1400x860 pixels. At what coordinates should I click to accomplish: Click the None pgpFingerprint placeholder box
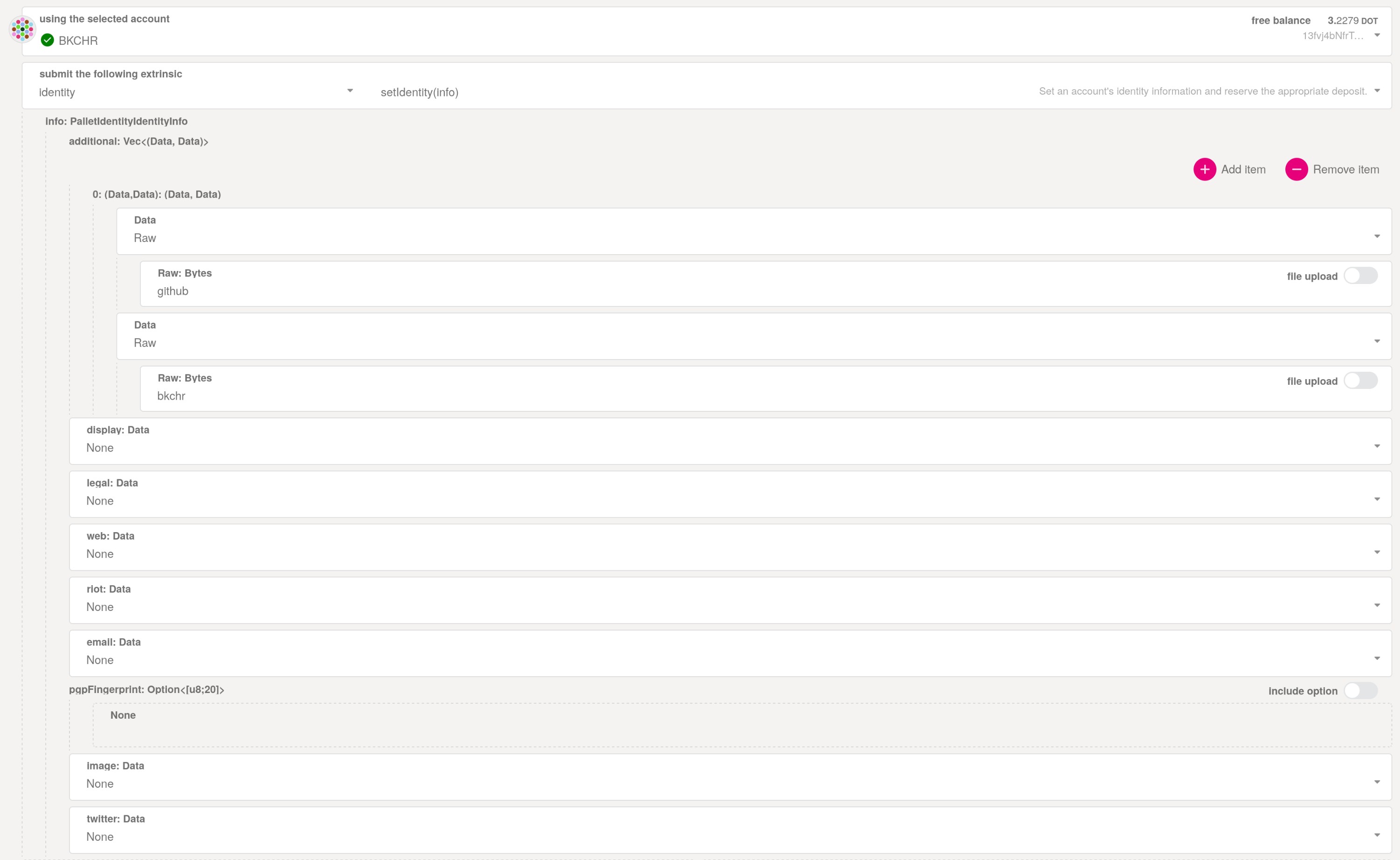[x=742, y=725]
